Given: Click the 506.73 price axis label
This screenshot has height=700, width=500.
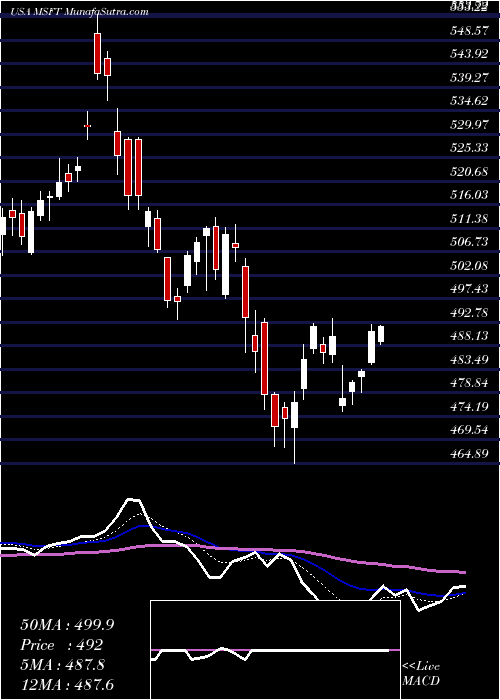Looking at the screenshot, I should pos(468,242).
